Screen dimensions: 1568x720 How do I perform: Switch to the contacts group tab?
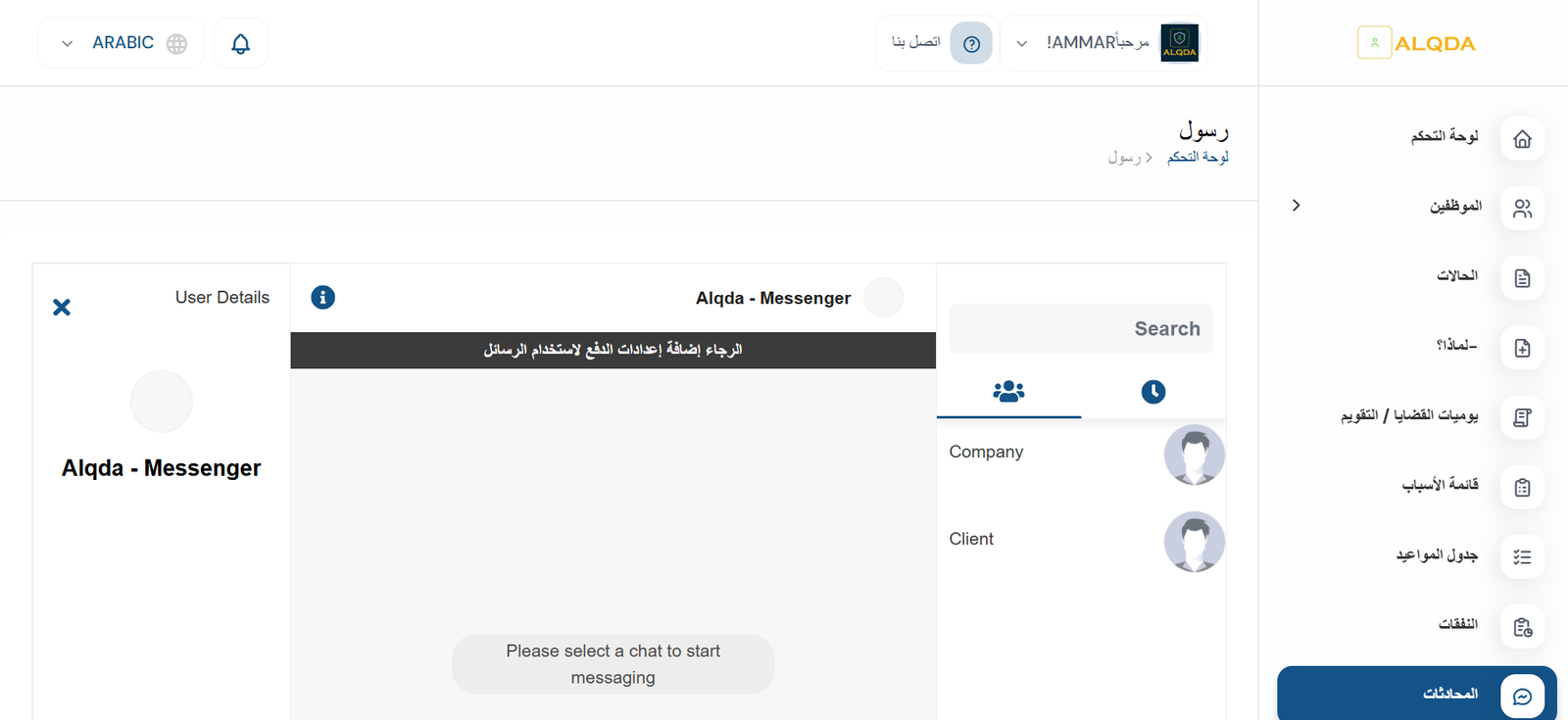[1008, 392]
